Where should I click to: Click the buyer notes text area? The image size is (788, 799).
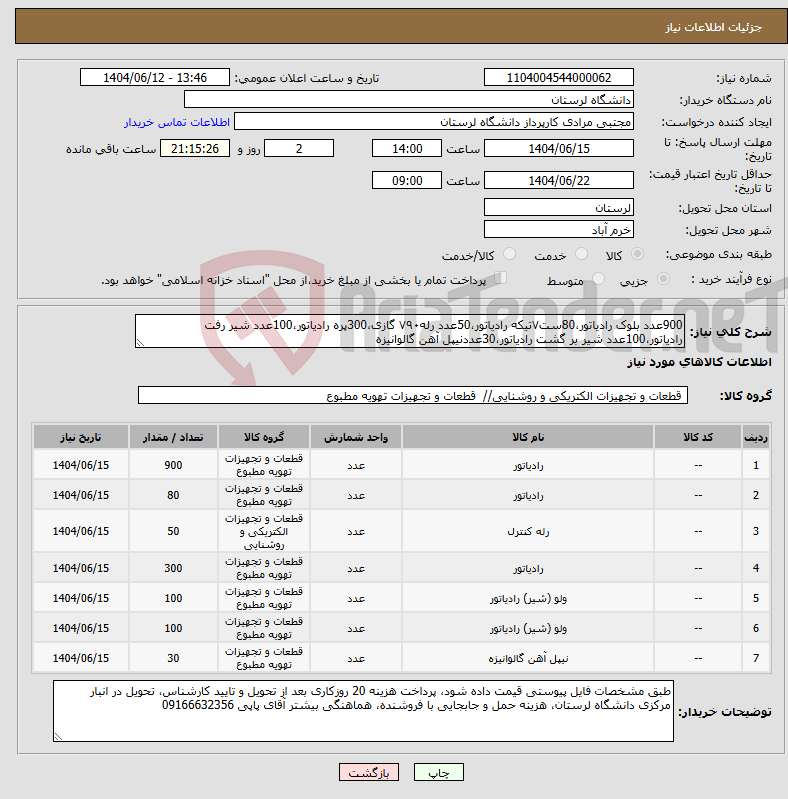pos(363,711)
